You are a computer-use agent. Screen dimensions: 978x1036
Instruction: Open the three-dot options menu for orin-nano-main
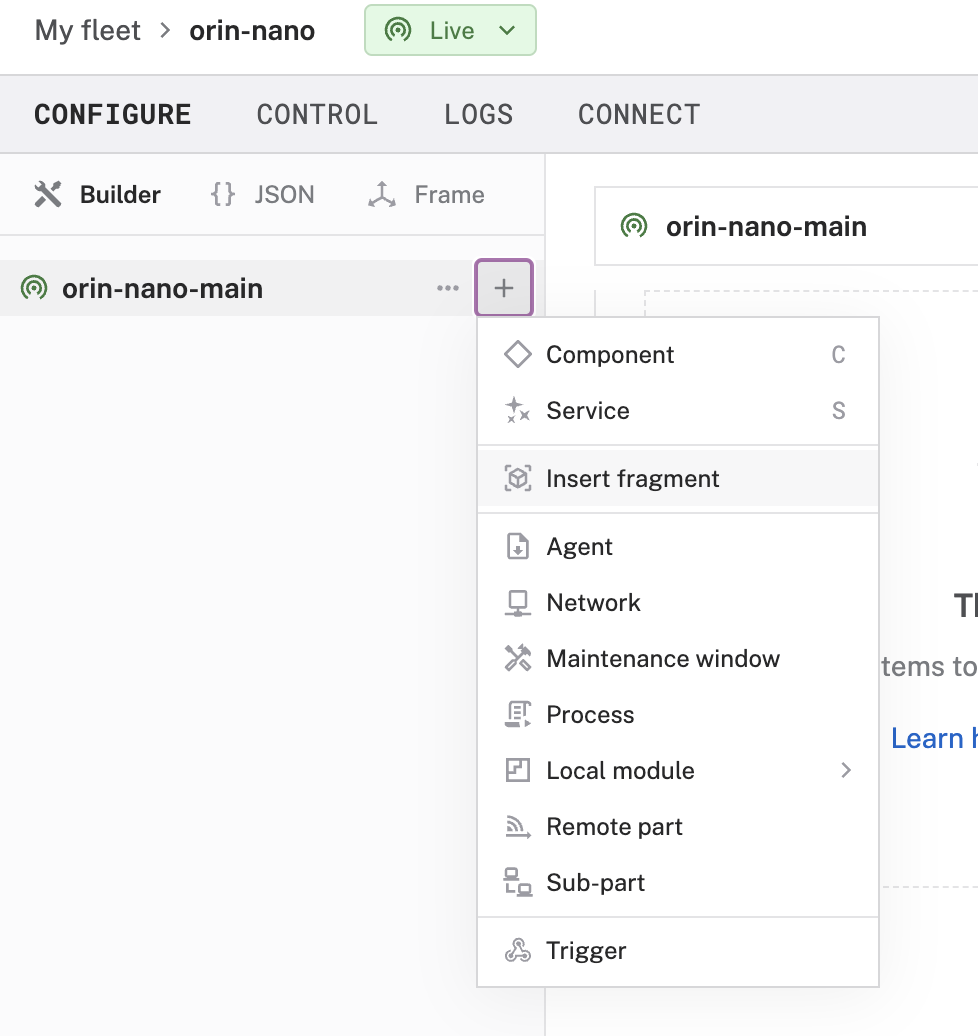point(448,288)
